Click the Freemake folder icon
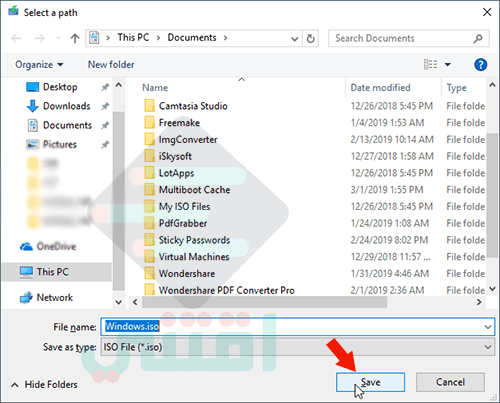Viewport: 500px width, 403px height. pyautogui.click(x=149, y=122)
